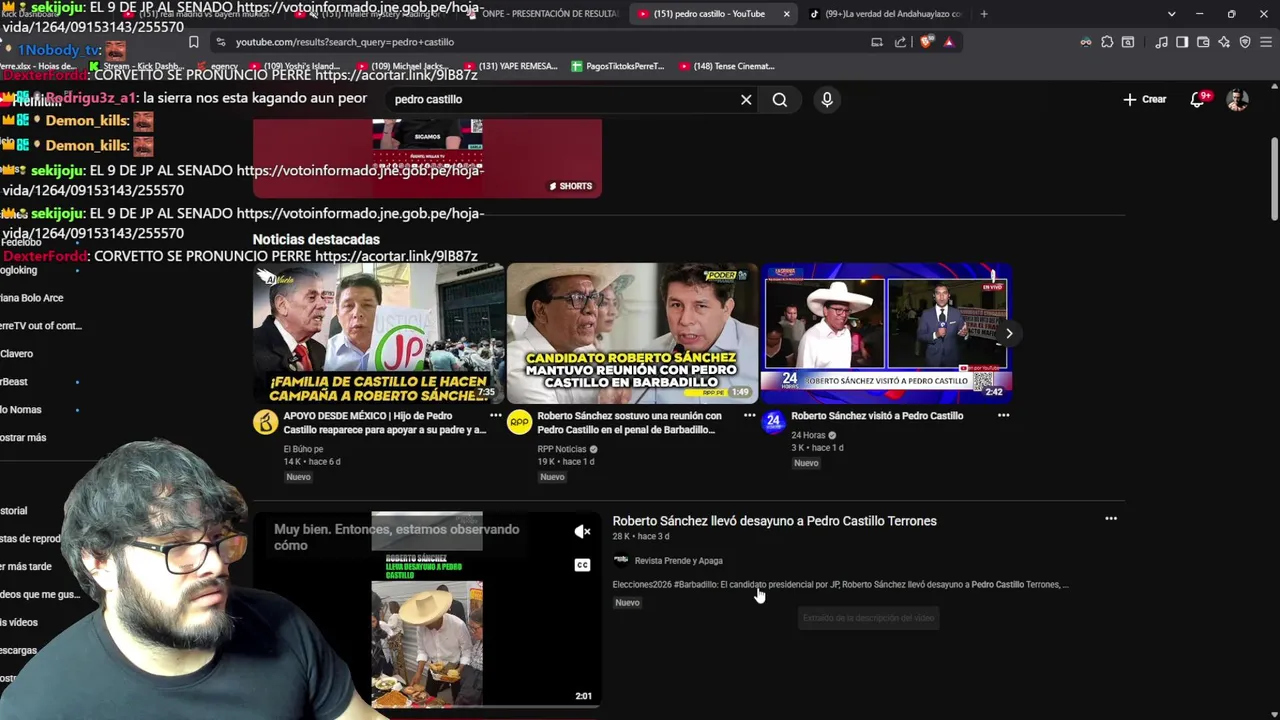The image size is (1280, 720).
Task: Click the El Búho pe channel avatar
Action: point(265,422)
